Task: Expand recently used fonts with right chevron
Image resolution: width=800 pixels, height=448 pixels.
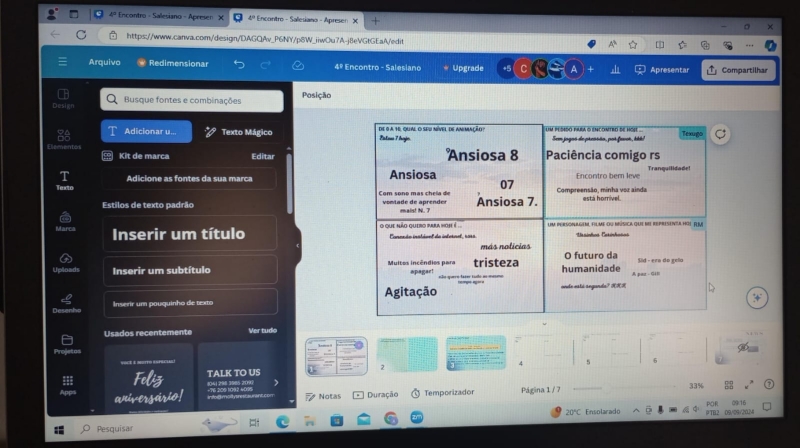Action: point(277,382)
